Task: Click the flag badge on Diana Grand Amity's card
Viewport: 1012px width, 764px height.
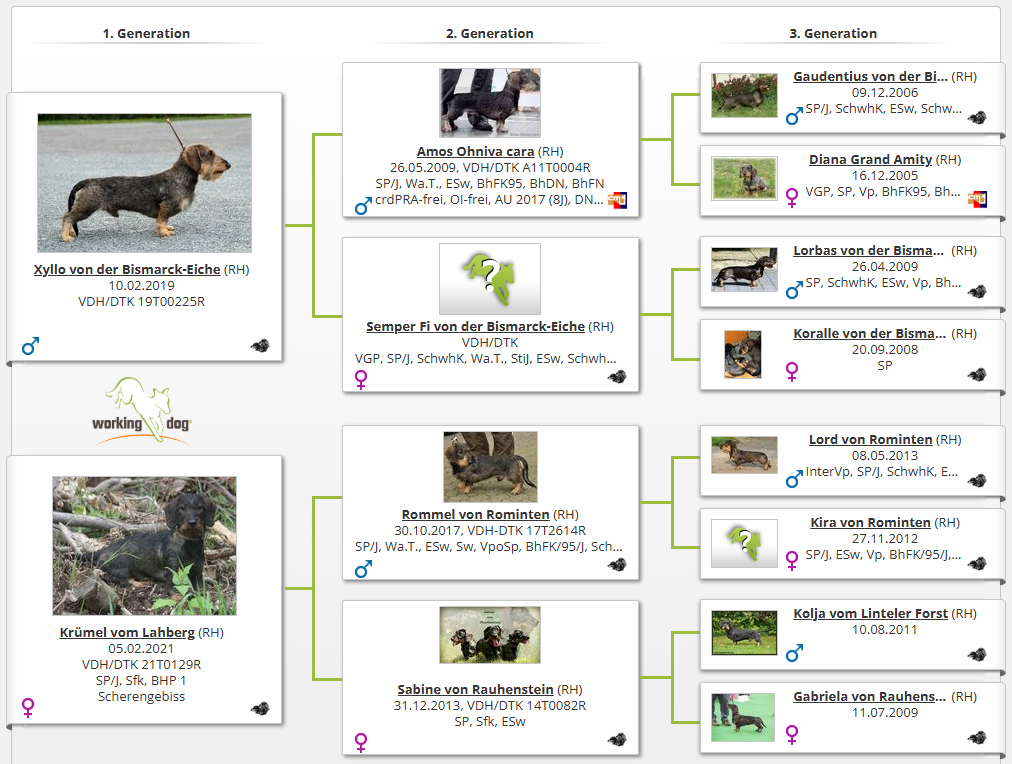Action: [x=977, y=200]
